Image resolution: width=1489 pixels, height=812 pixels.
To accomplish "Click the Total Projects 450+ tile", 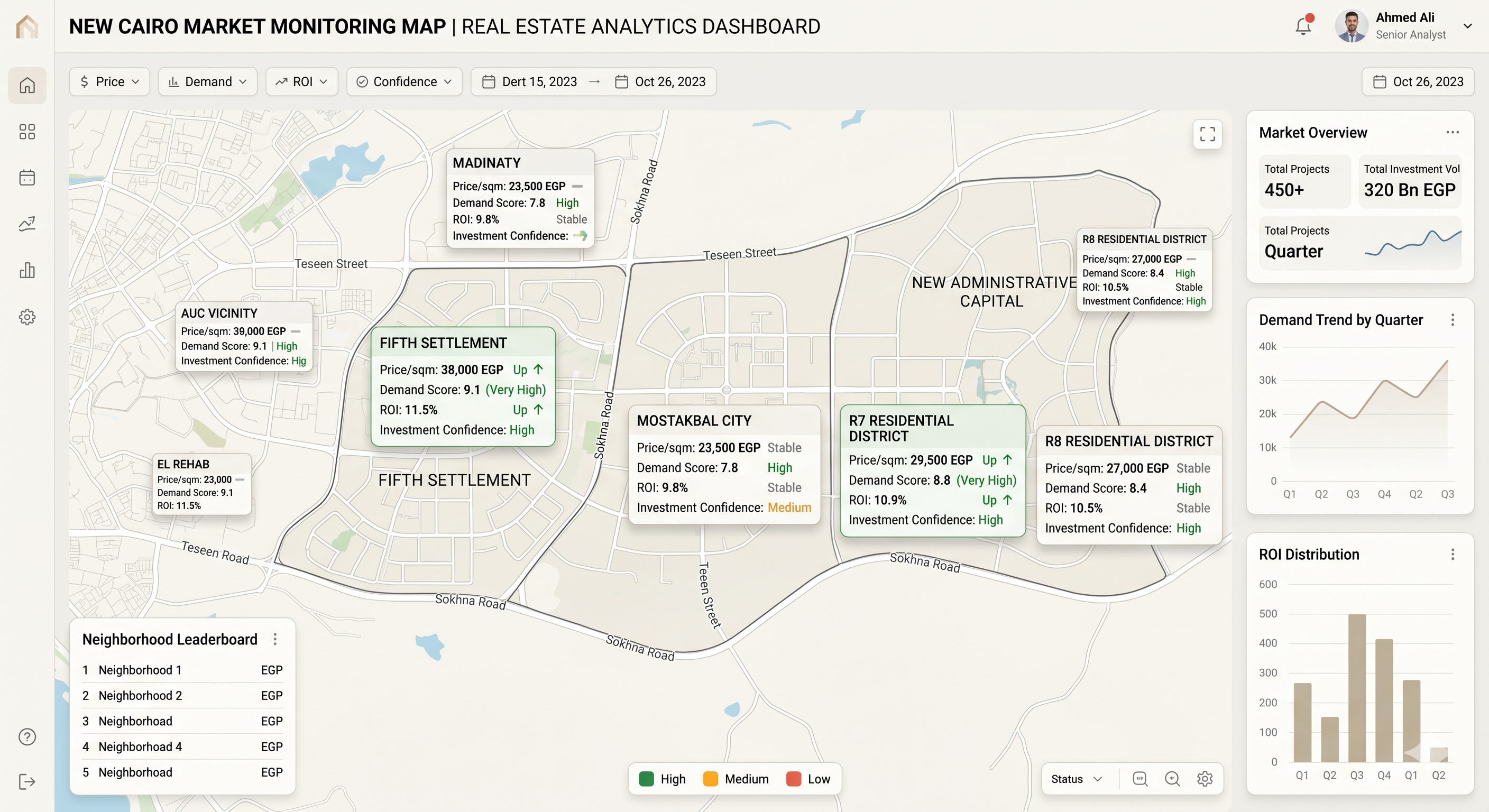I will coord(1304,181).
